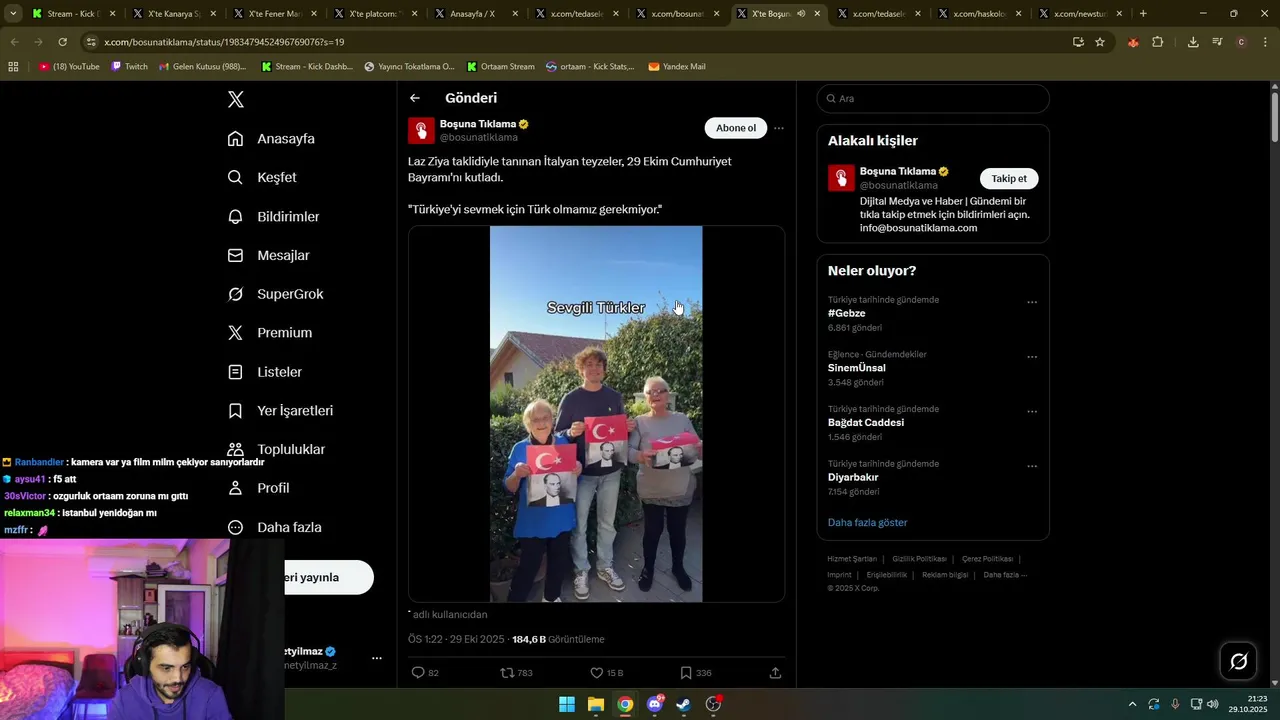Click the address bar URL
Image resolution: width=1280 pixels, height=720 pixels.
click(224, 42)
